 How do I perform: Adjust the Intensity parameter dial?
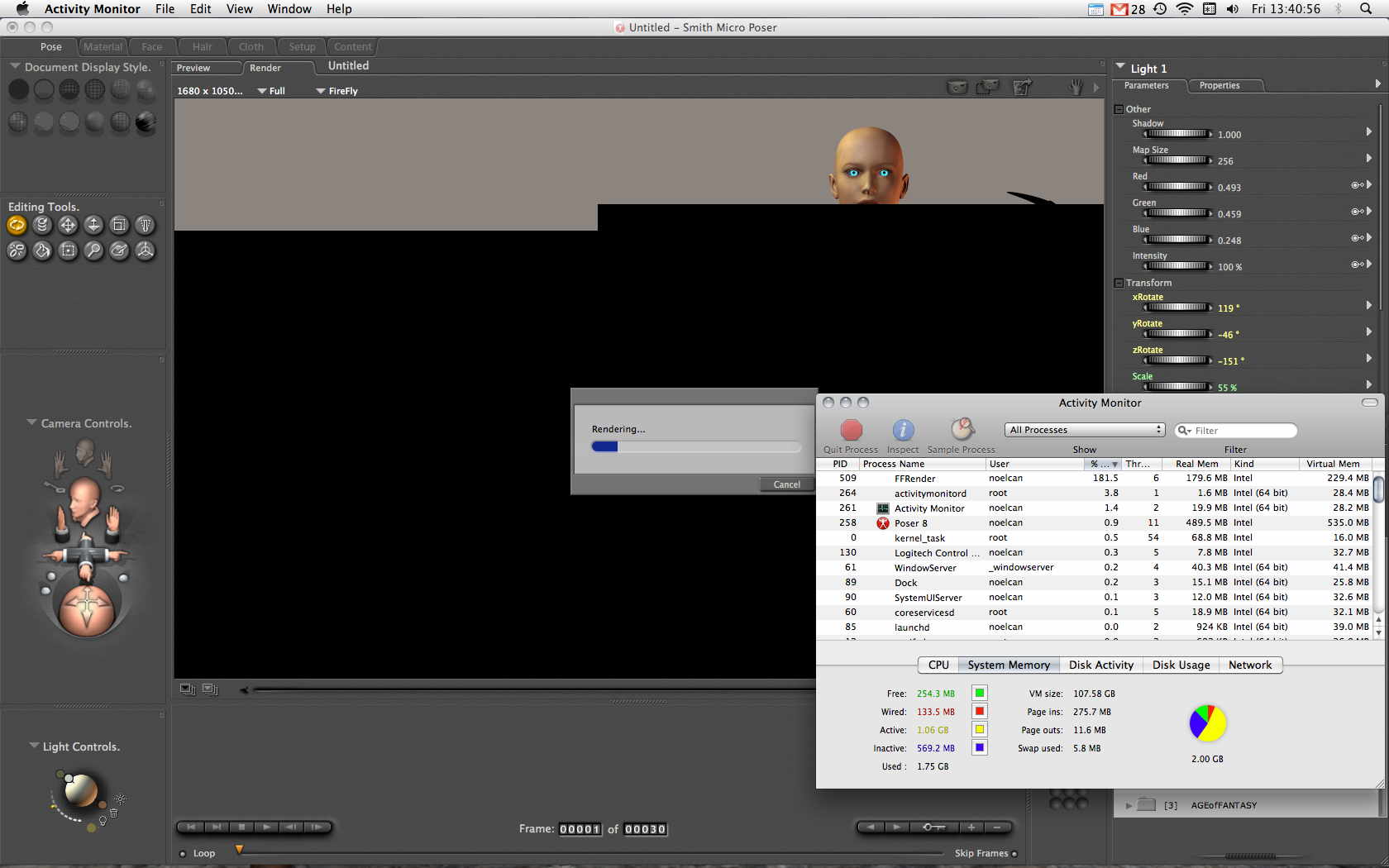pyautogui.click(x=1178, y=266)
